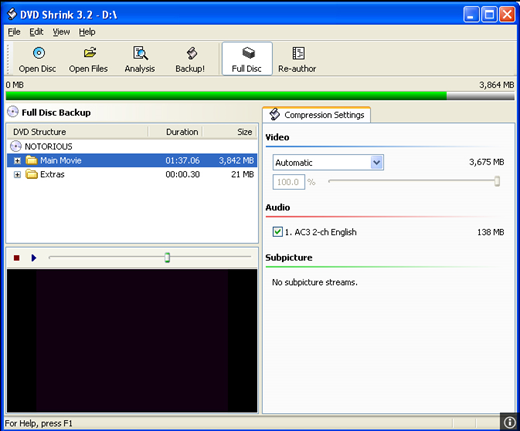Open the View menu
The width and height of the screenshot is (520, 431).
pyautogui.click(x=61, y=32)
